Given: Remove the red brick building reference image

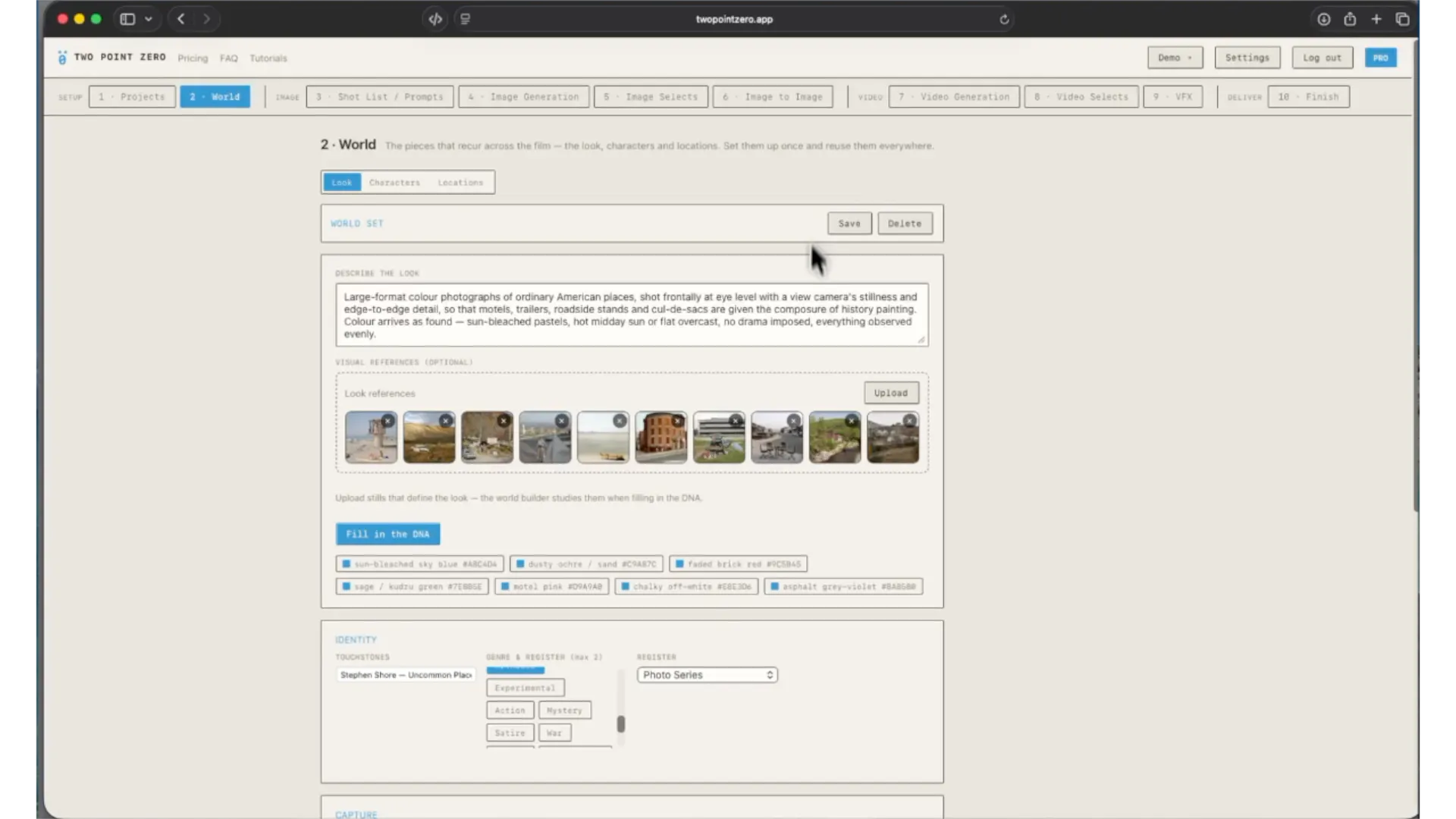Looking at the screenshot, I should point(677,421).
